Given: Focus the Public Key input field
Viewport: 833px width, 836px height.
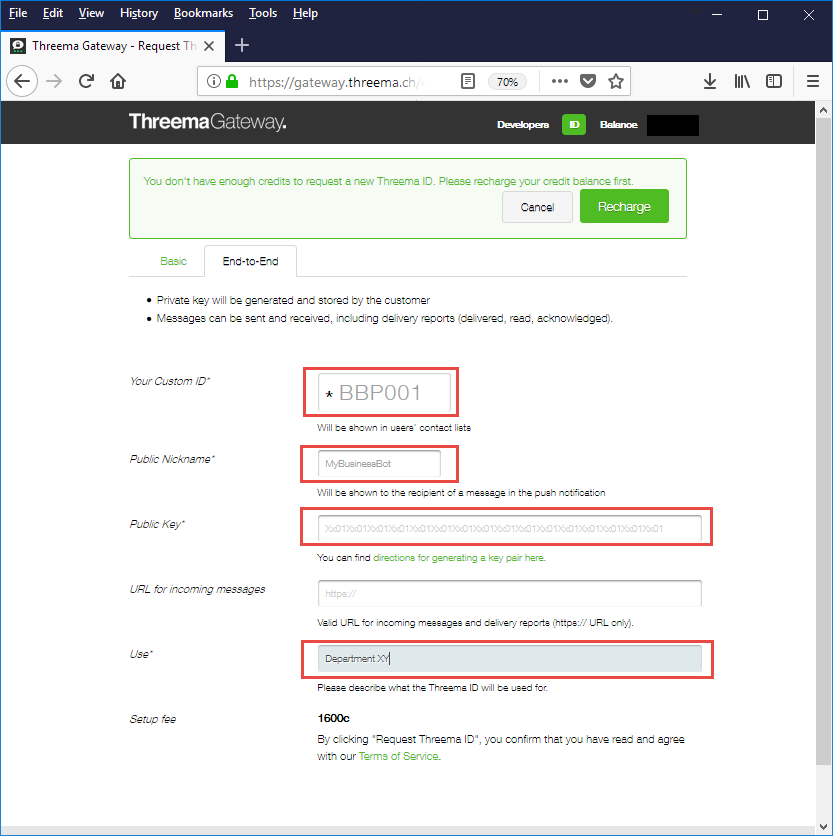Looking at the screenshot, I should 509,528.
